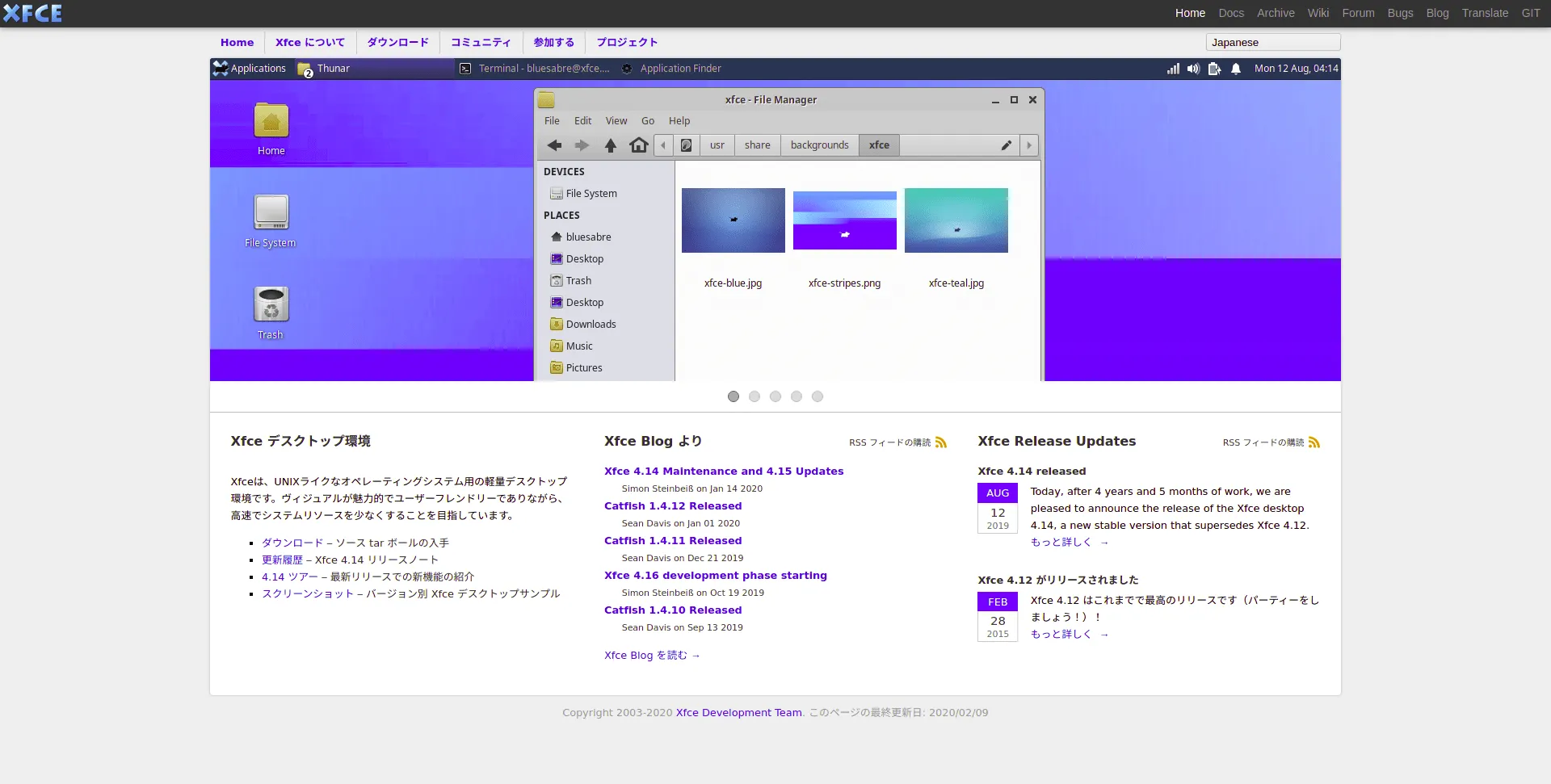Viewport: 1551px width, 784px height.
Task: Select the fourth carousel dot
Action: pos(797,396)
